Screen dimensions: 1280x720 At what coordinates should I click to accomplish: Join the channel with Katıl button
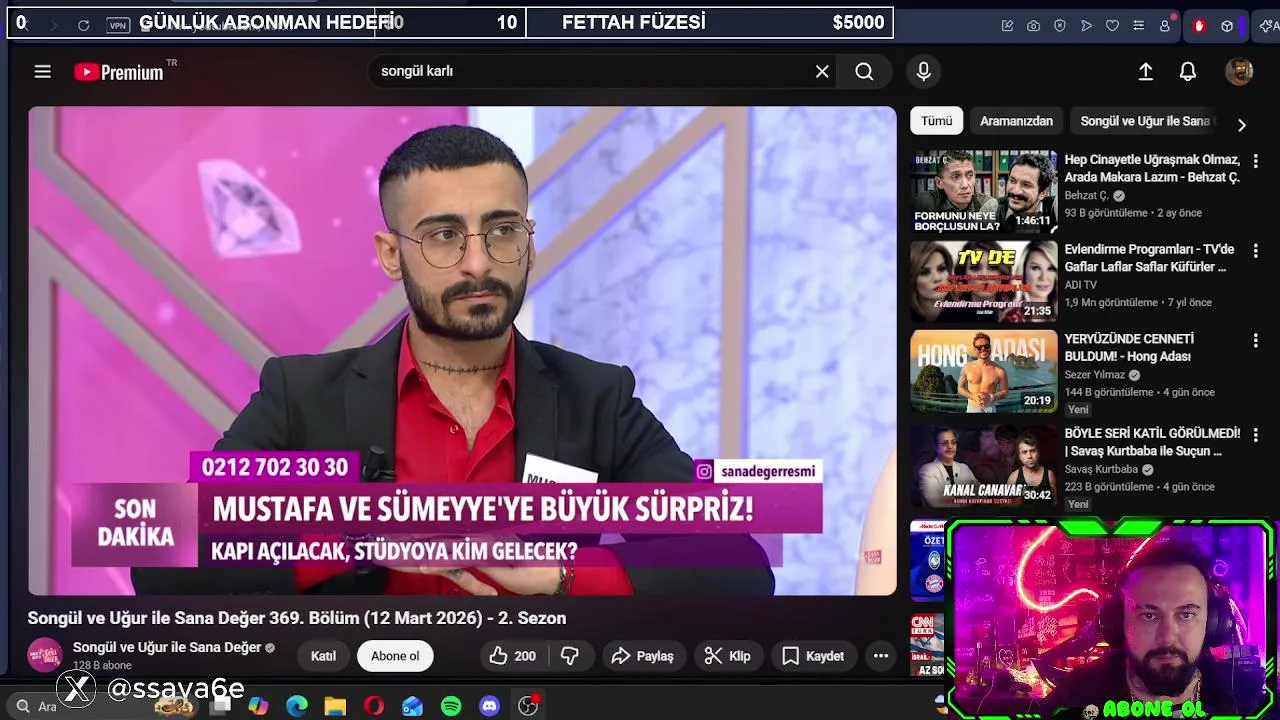323,656
